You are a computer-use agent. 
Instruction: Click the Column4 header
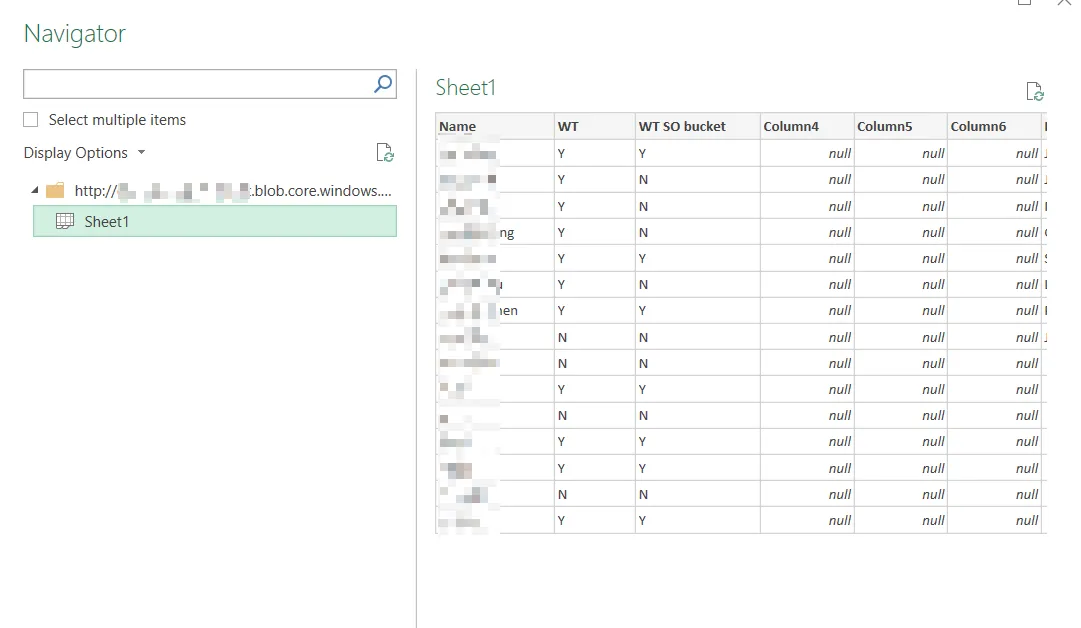pyautogui.click(x=807, y=126)
